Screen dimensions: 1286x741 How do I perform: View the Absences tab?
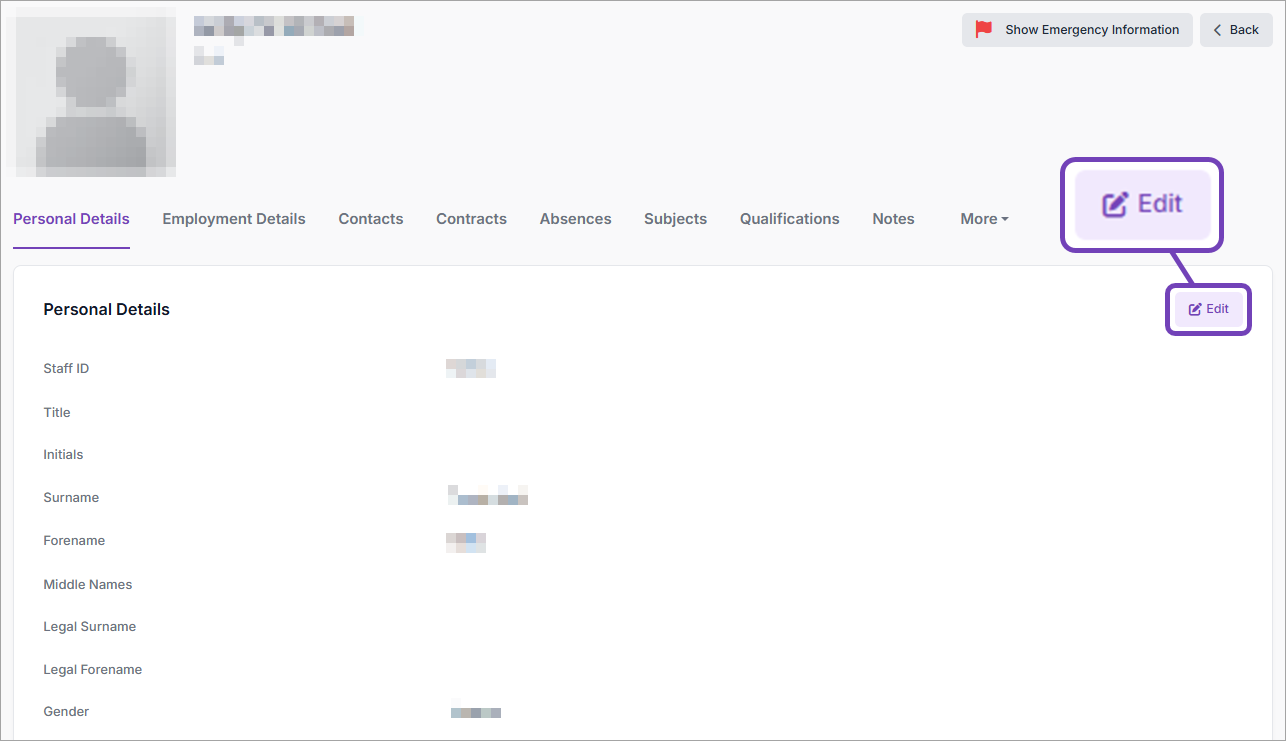click(x=575, y=219)
